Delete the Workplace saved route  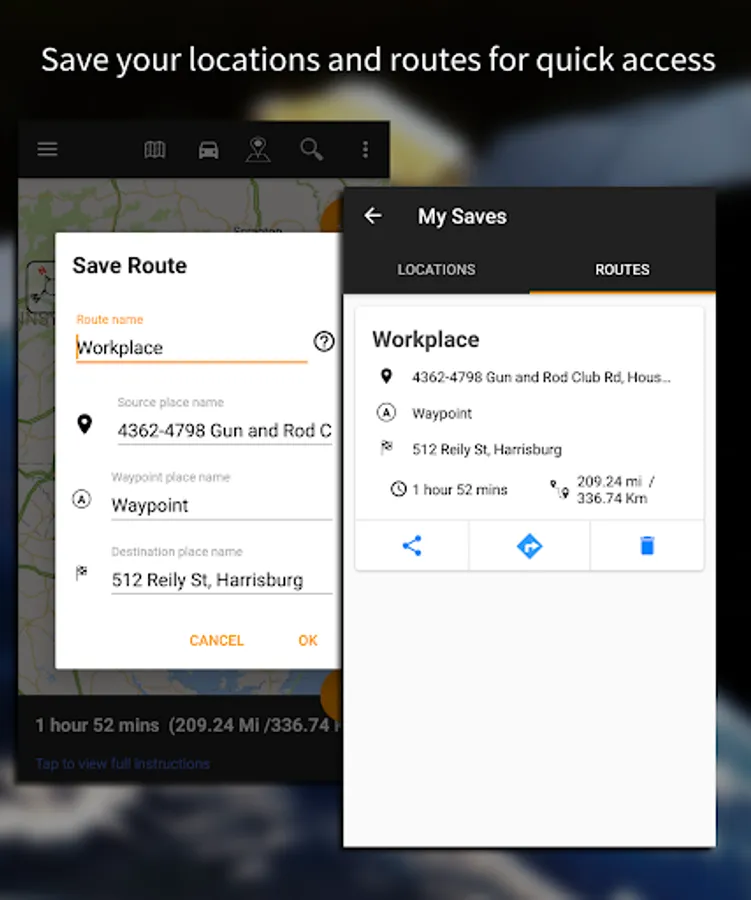647,545
